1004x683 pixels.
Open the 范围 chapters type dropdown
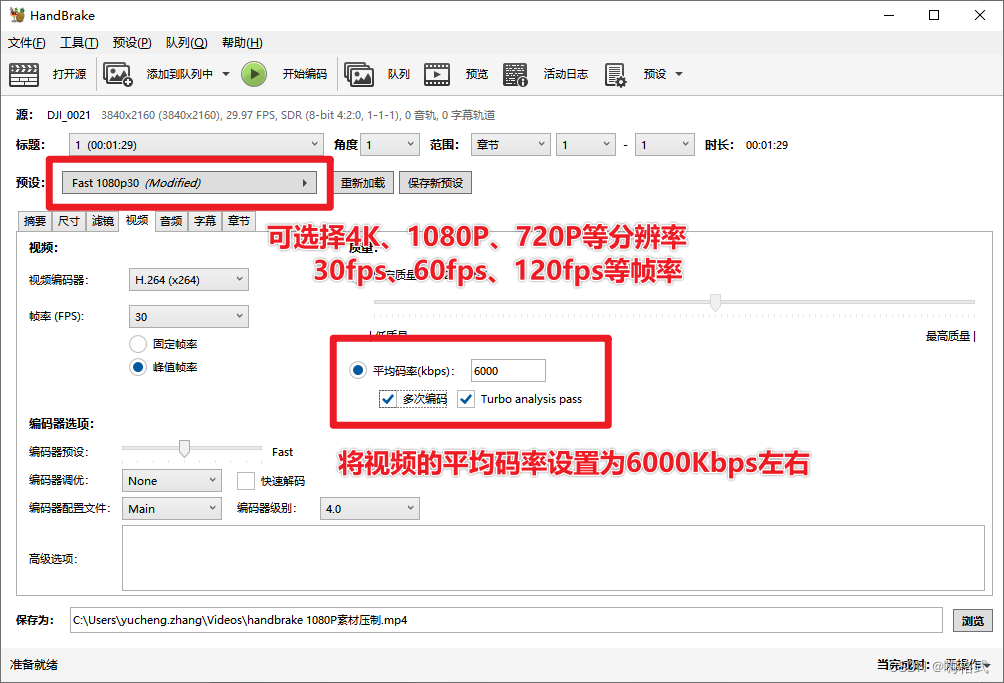click(x=510, y=145)
